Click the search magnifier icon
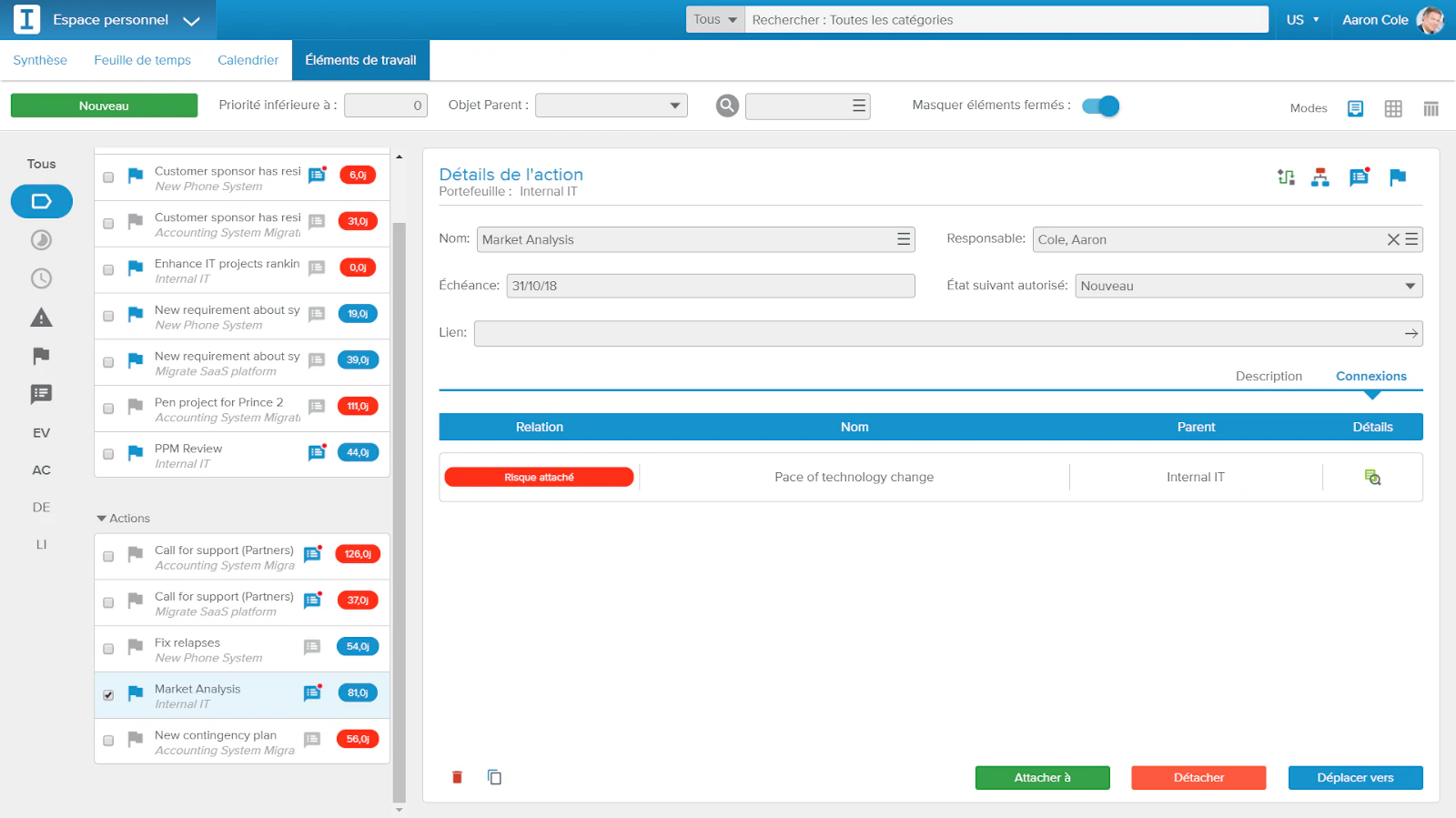Viewport: 1456px width, 818px height. click(727, 106)
